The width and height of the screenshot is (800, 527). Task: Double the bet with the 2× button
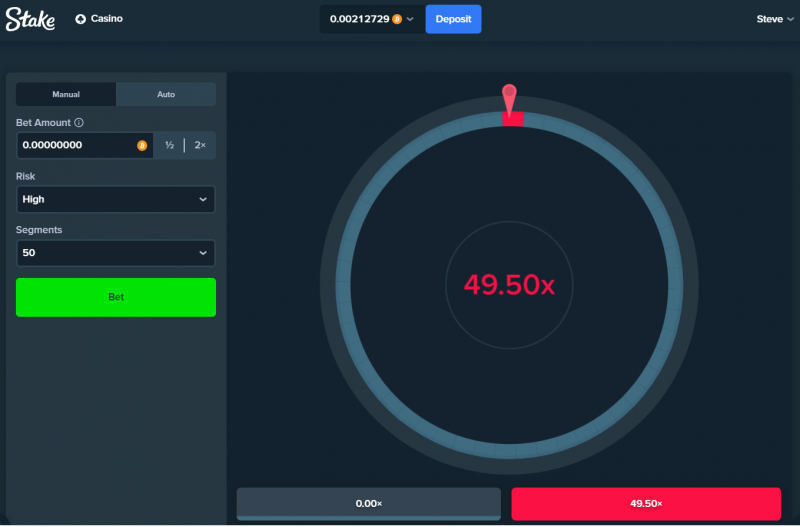click(200, 145)
